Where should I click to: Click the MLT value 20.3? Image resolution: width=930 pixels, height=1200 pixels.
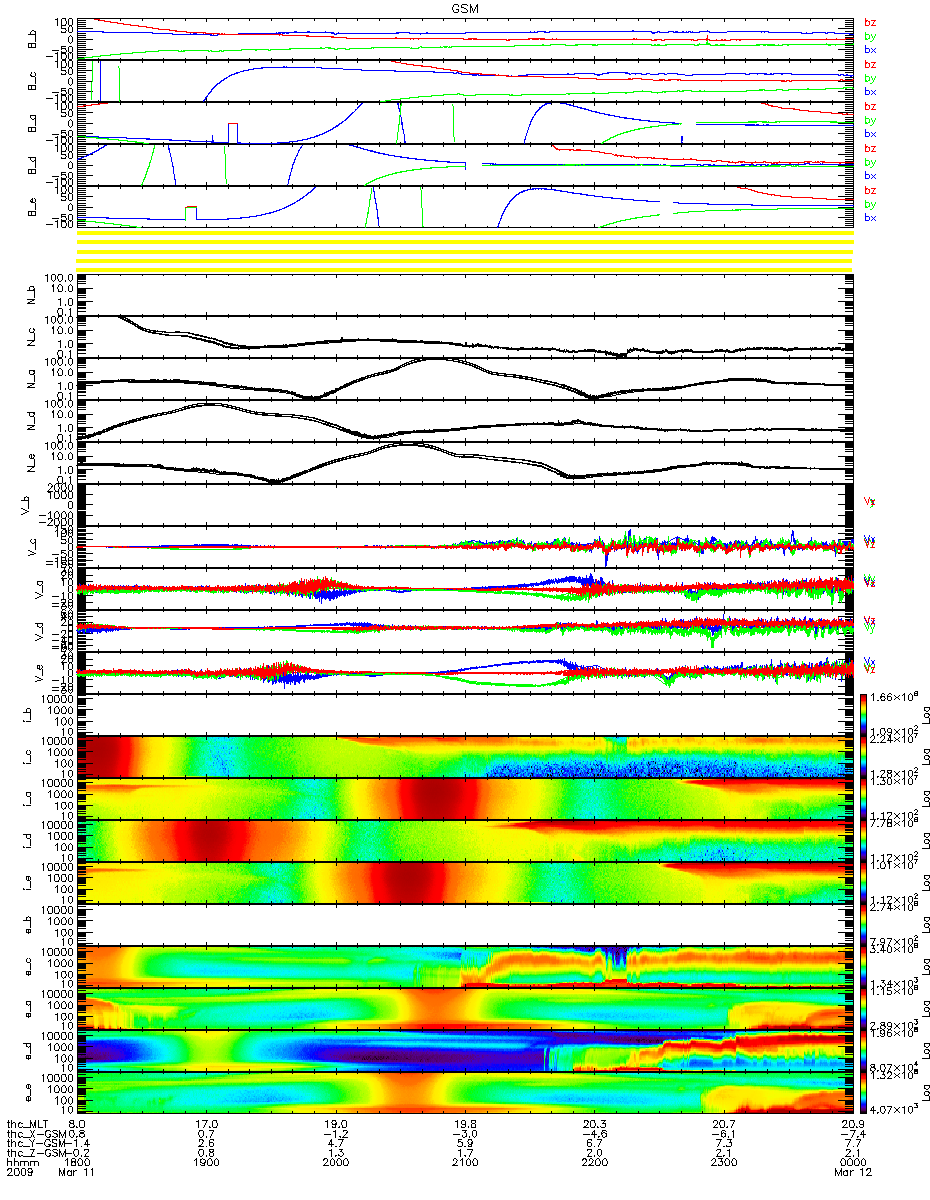(594, 1123)
